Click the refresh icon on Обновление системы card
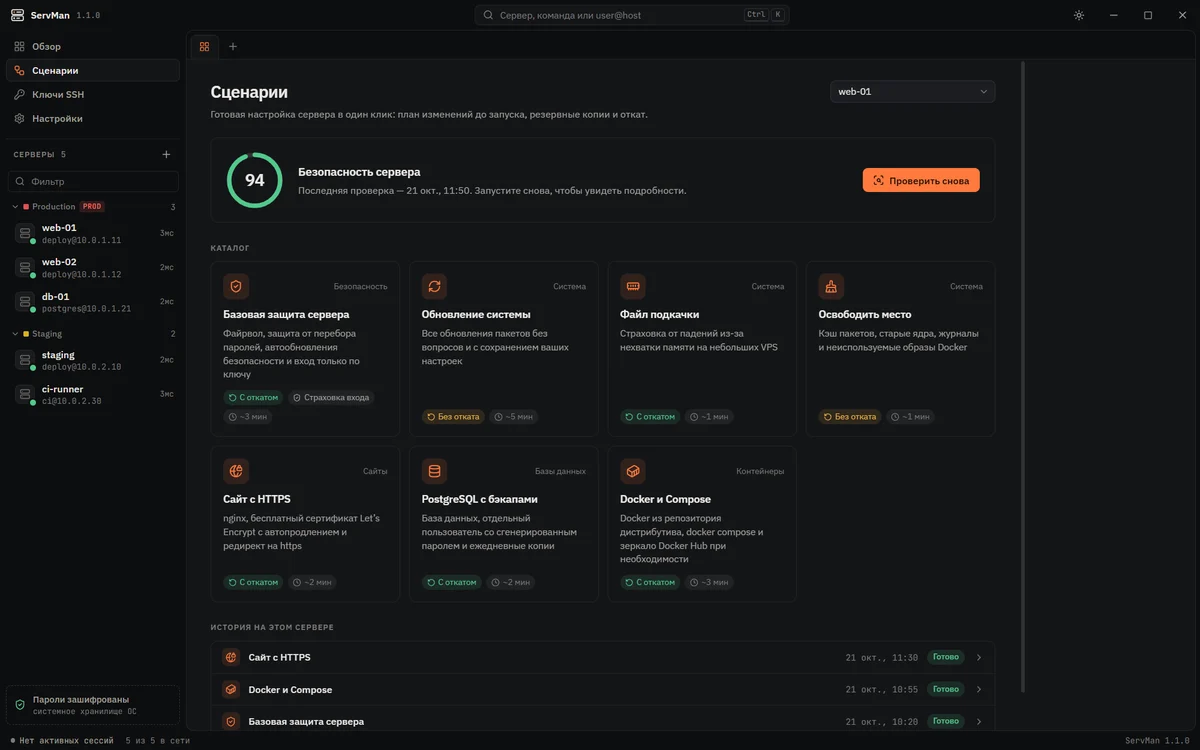1200x750 pixels. pos(435,286)
